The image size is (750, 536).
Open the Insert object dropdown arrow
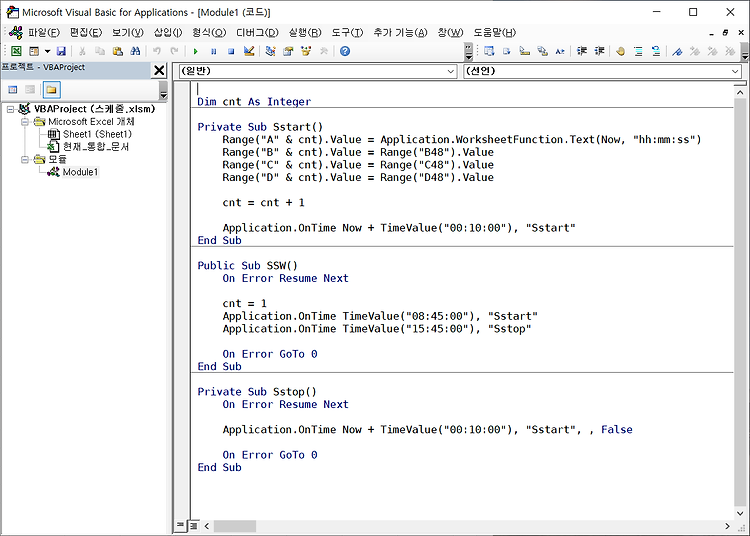point(47,51)
